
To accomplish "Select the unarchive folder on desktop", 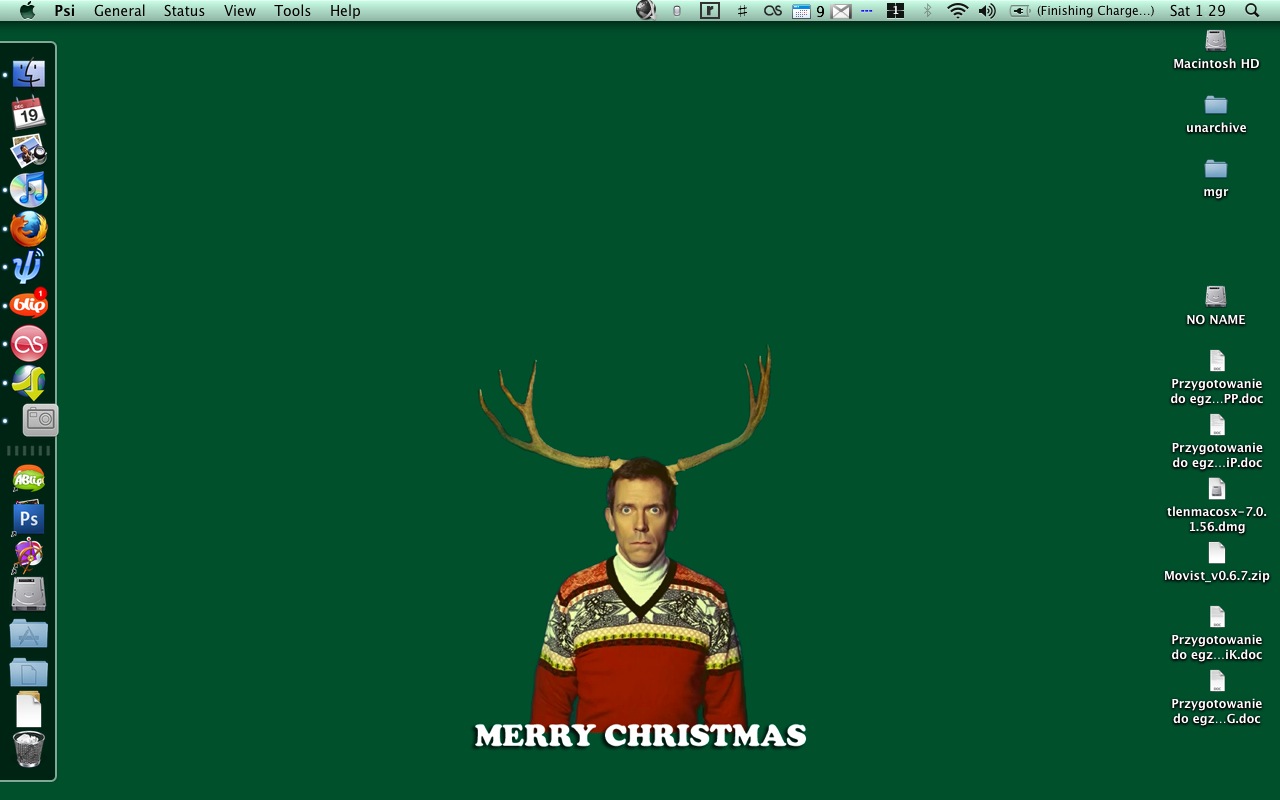I will coord(1216,106).
